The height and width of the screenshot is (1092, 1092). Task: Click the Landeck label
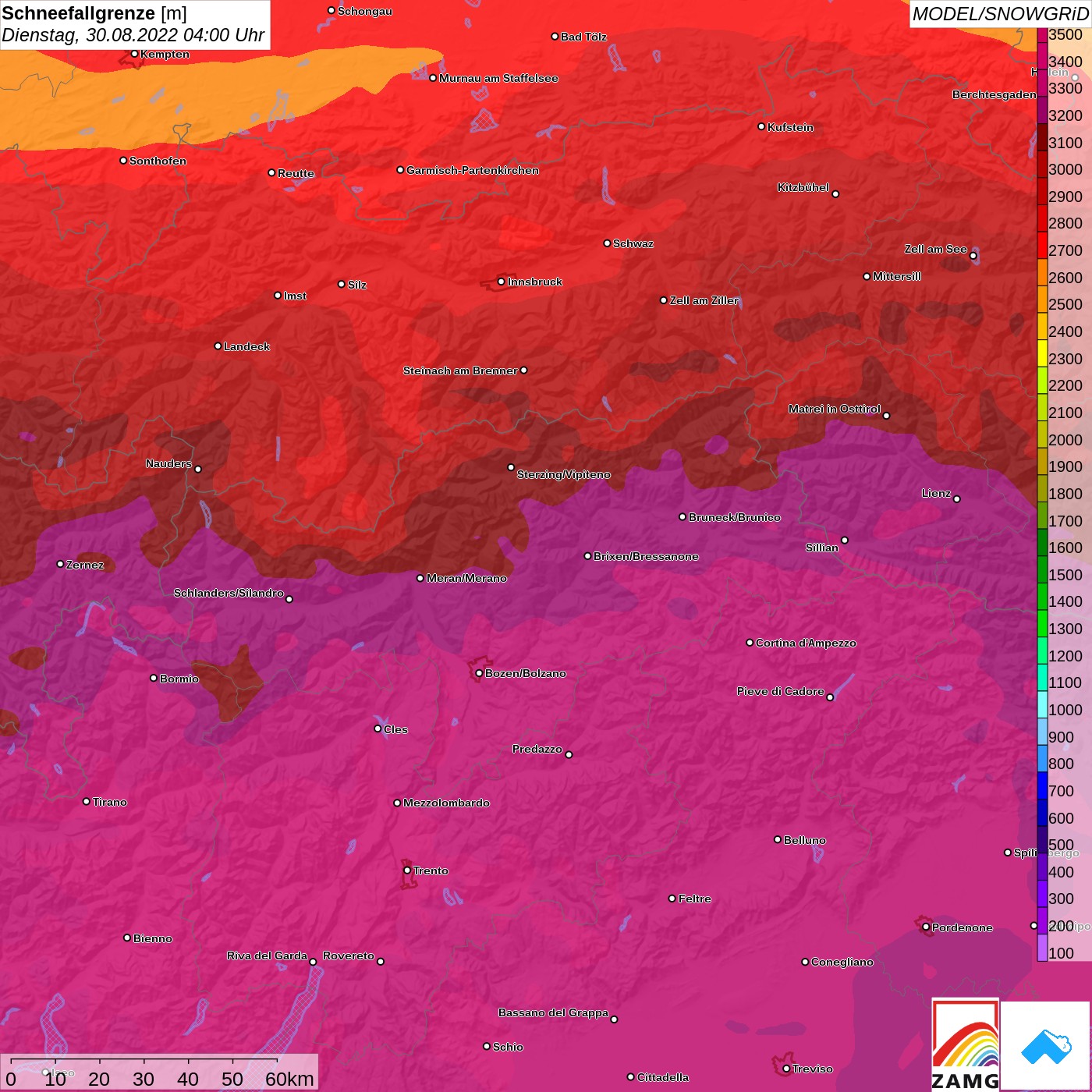(246, 346)
